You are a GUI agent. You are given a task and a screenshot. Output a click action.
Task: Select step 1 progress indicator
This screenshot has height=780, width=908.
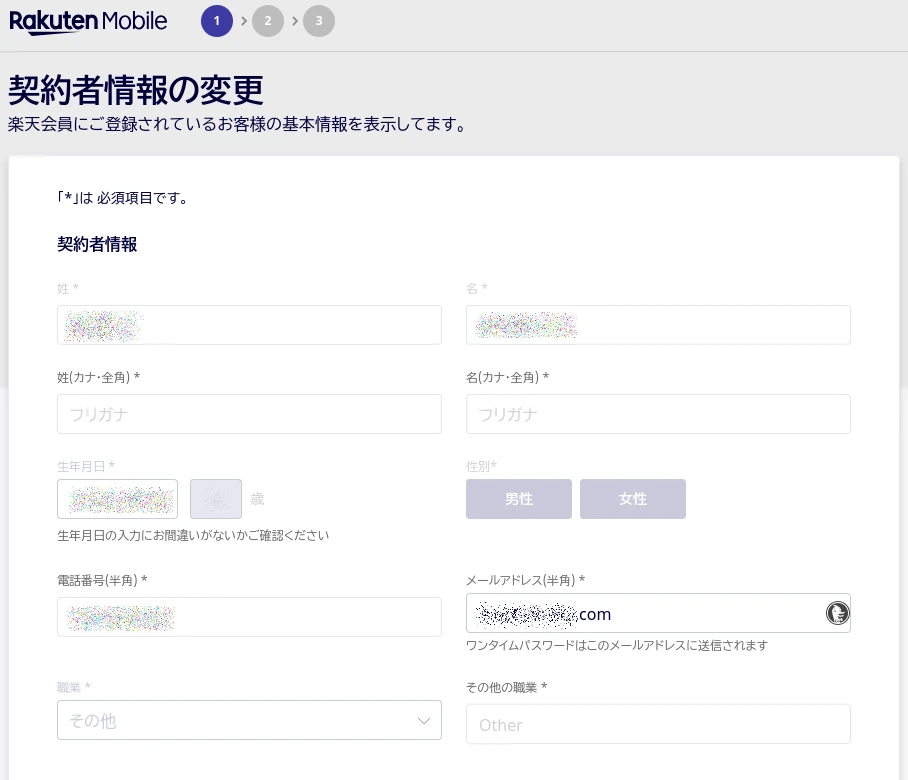point(216,21)
